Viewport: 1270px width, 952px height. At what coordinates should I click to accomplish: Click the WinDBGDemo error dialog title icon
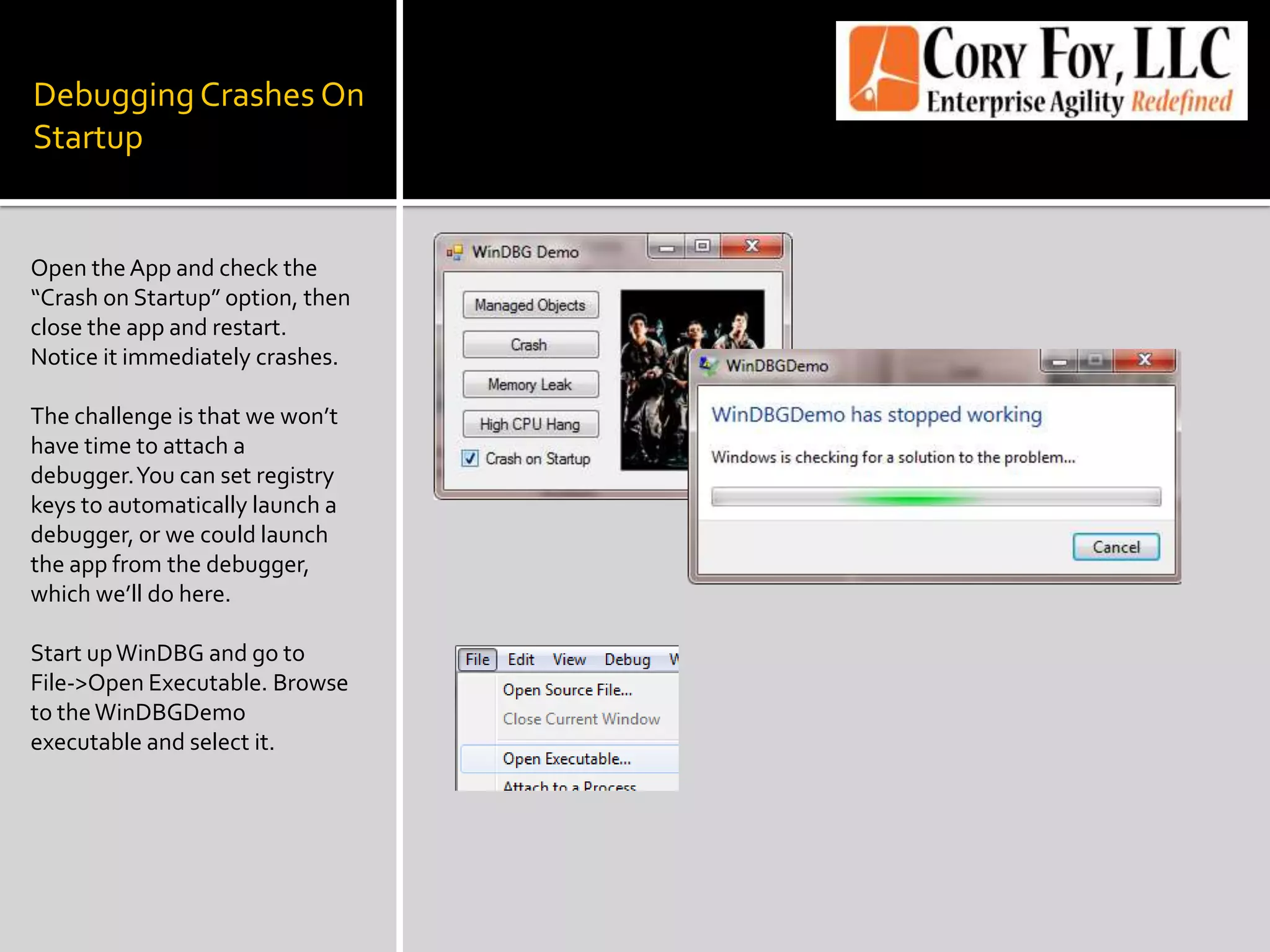point(709,365)
